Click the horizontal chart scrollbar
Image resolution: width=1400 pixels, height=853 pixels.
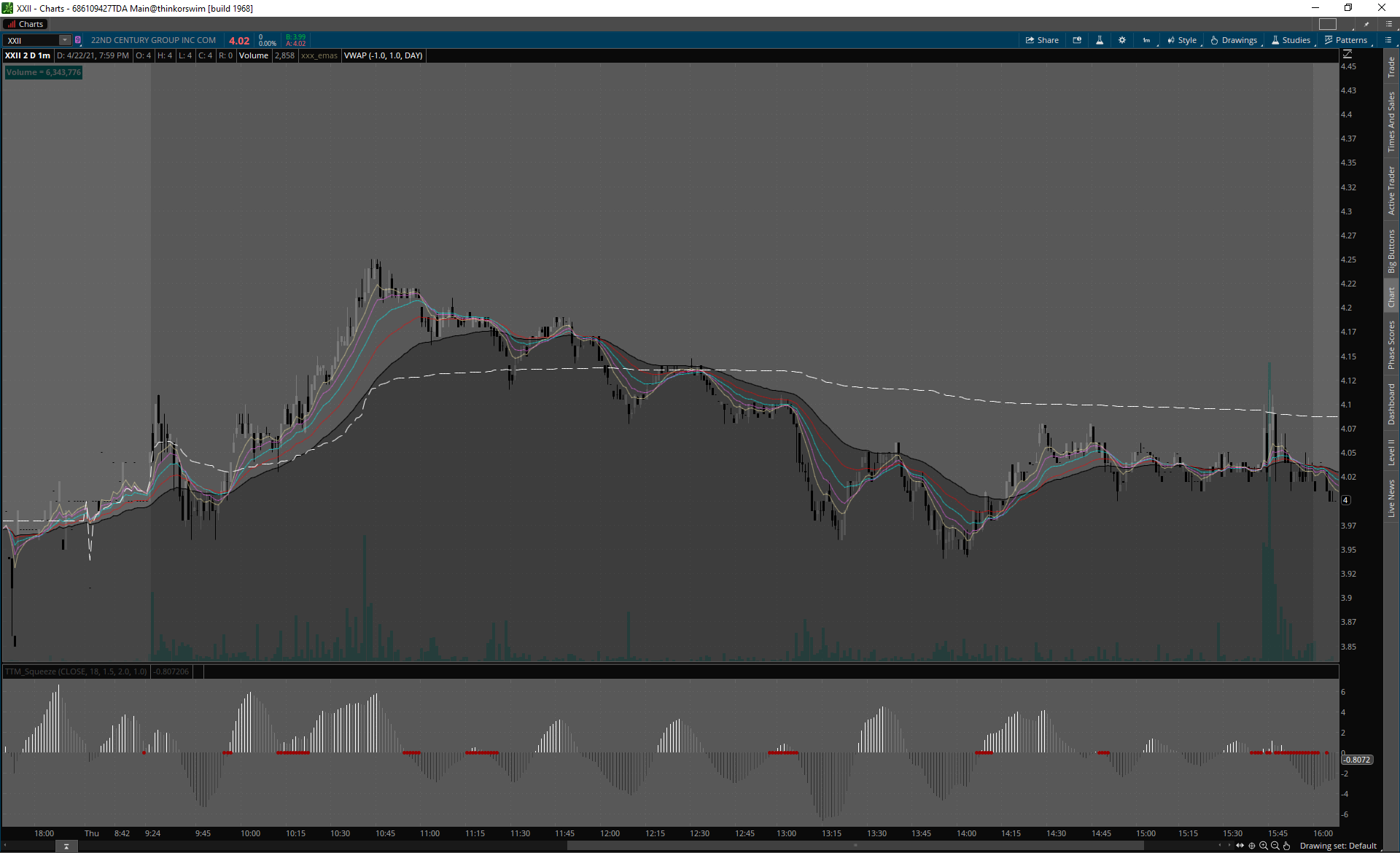click(855, 846)
